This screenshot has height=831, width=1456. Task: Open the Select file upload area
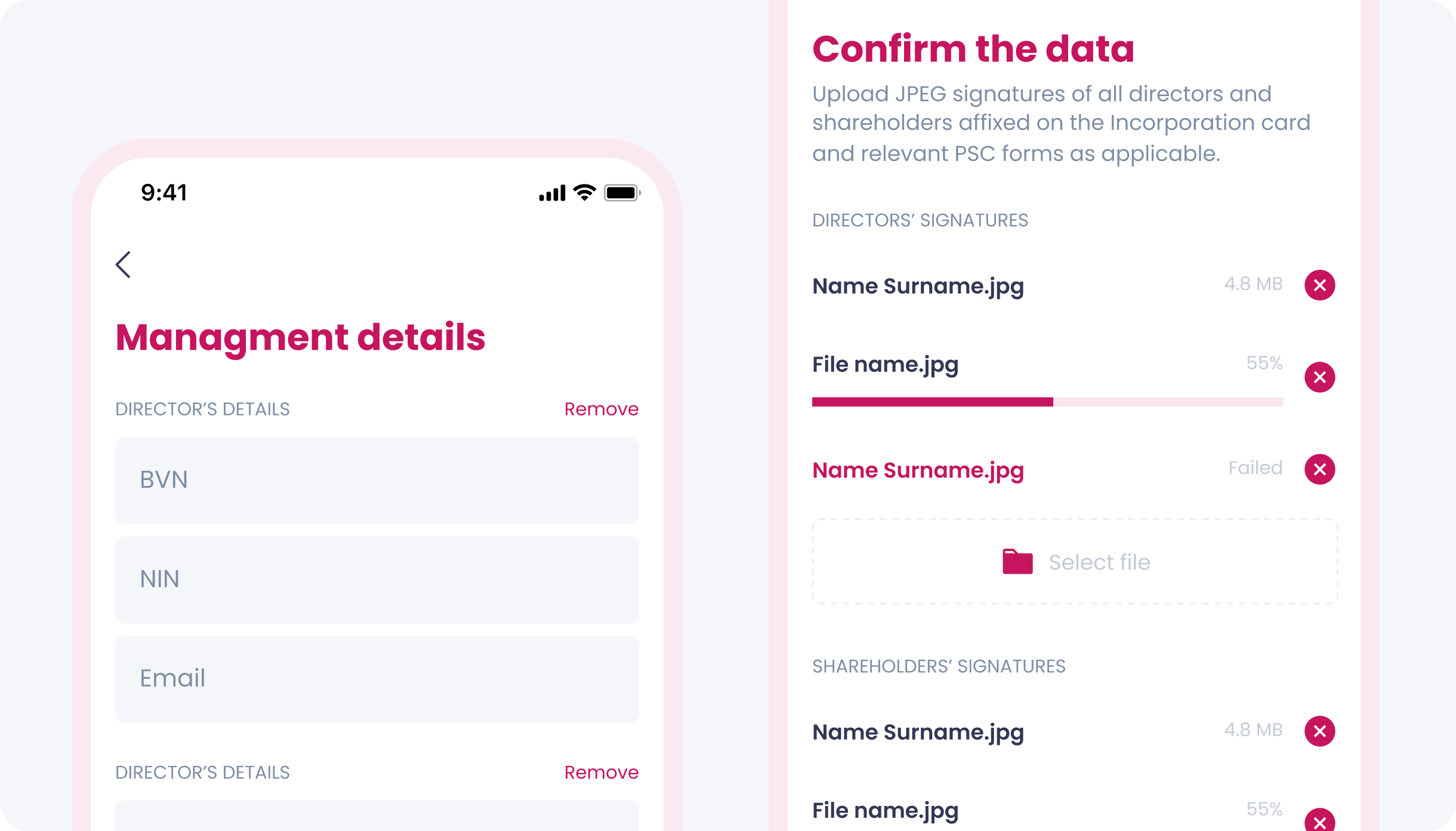click(x=1075, y=561)
